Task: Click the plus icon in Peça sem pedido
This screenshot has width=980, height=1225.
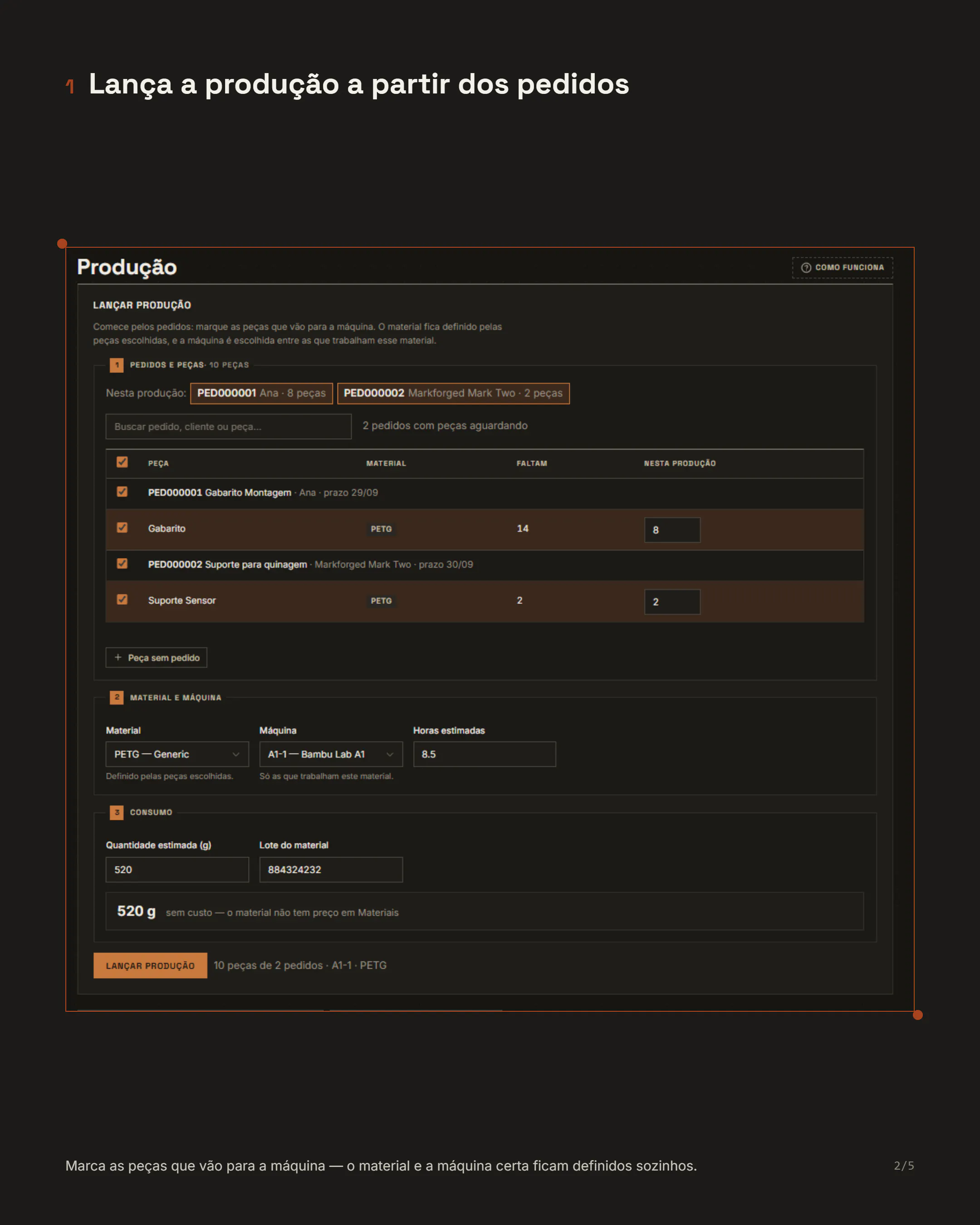Action: (118, 657)
